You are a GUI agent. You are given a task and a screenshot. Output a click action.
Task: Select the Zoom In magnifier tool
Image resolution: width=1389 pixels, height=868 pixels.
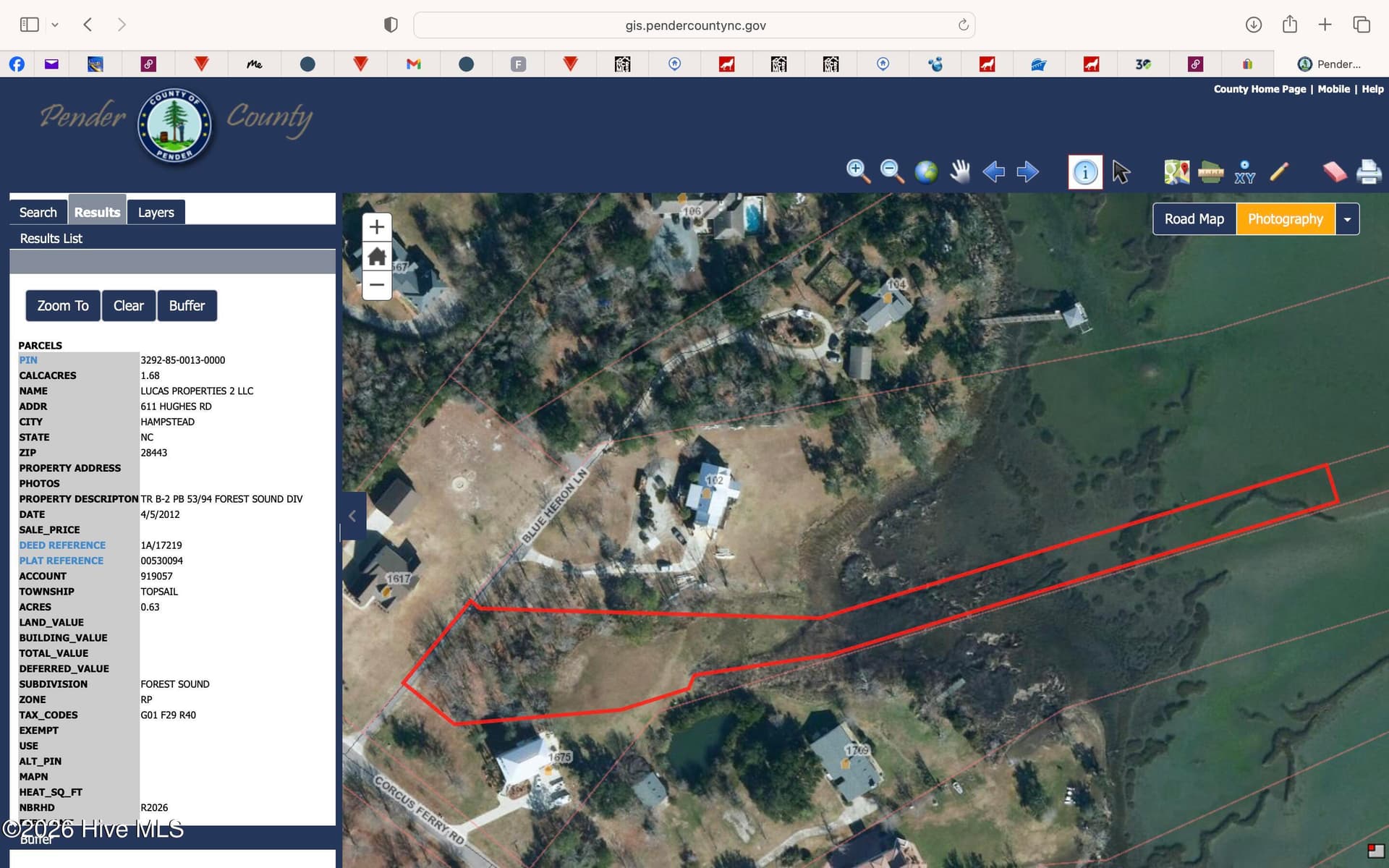[858, 171]
